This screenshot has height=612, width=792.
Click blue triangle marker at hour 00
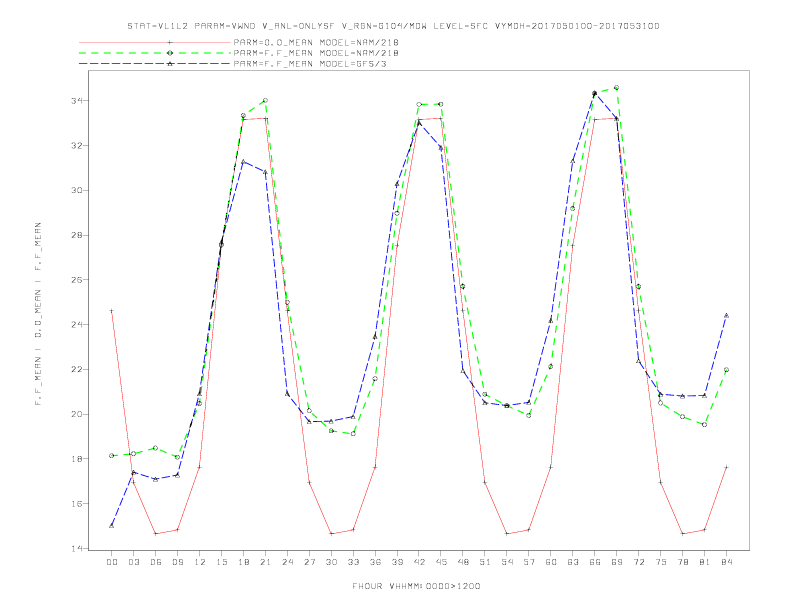tap(112, 526)
